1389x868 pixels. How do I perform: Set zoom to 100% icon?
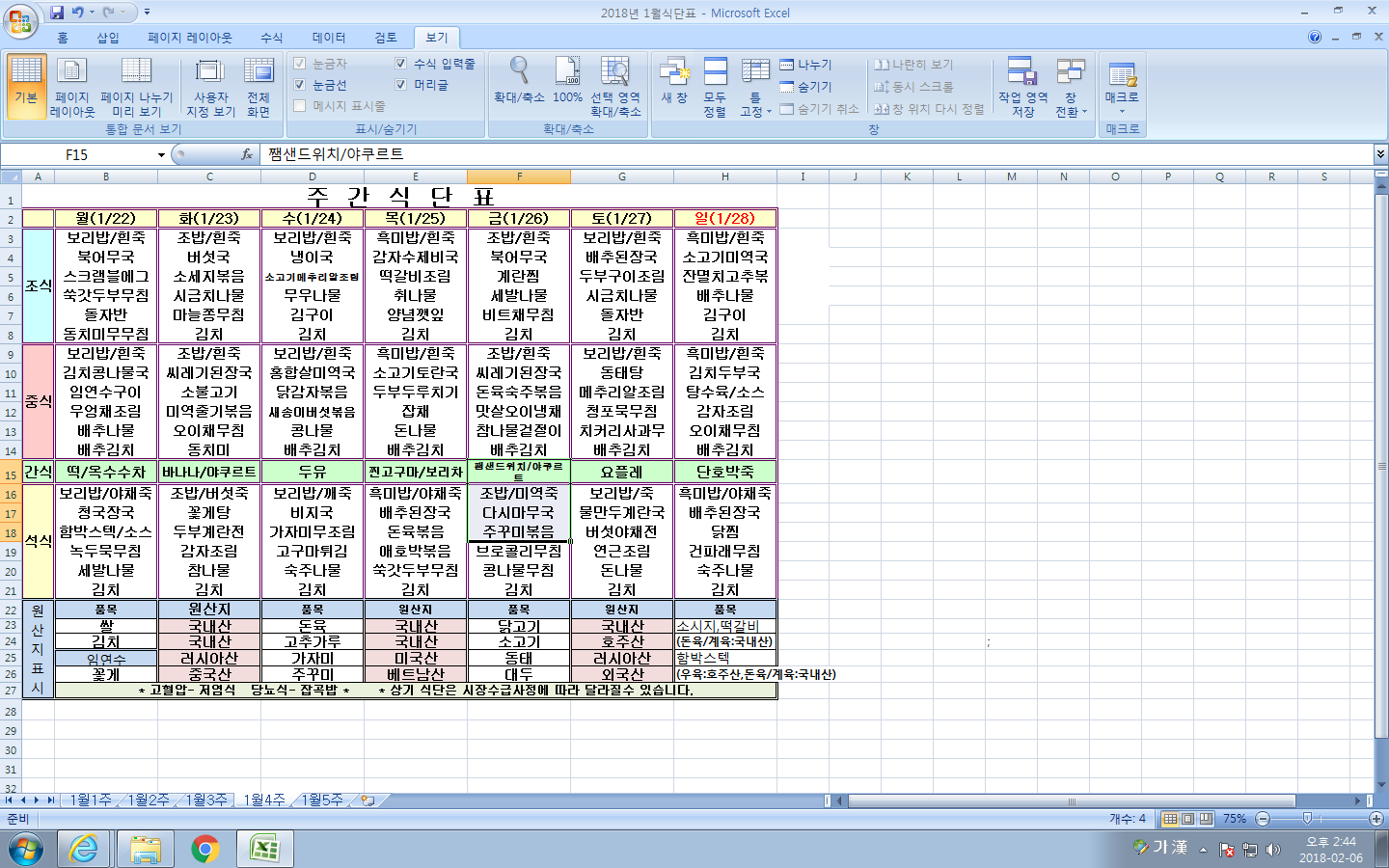tap(567, 80)
